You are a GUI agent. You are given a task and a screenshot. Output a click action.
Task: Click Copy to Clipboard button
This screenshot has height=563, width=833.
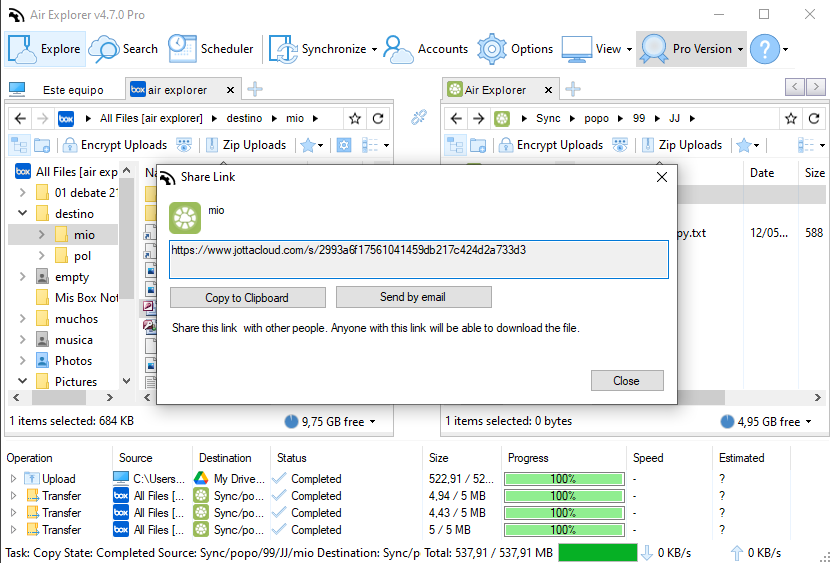point(248,297)
